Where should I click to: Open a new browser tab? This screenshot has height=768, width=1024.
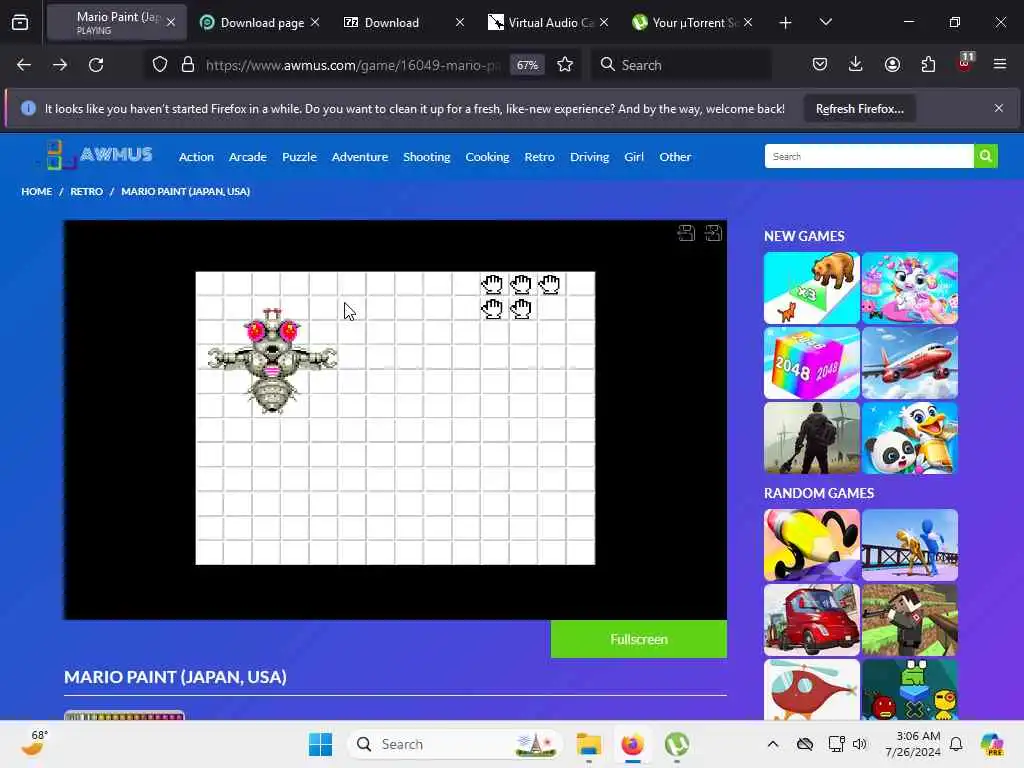pos(786,23)
